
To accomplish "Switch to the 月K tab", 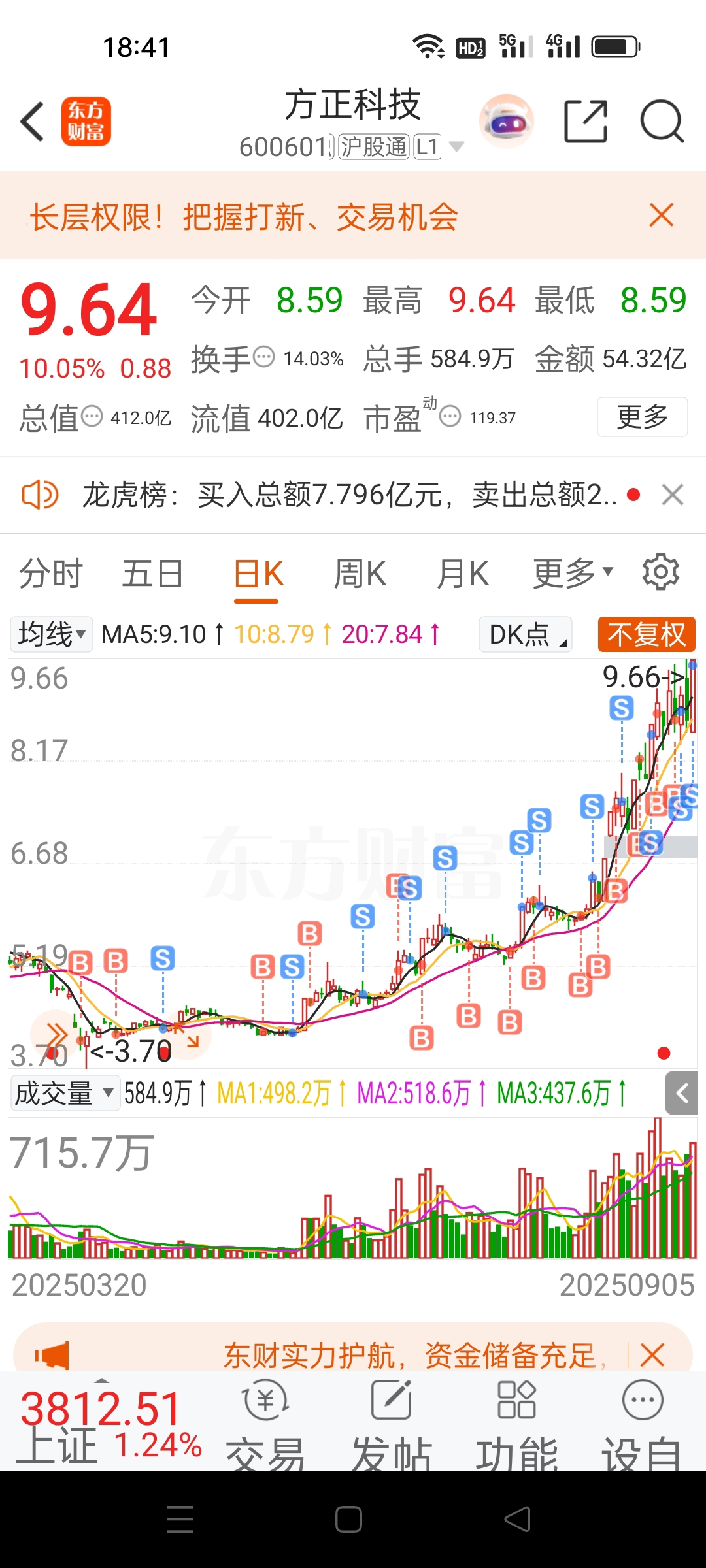I will (462, 574).
